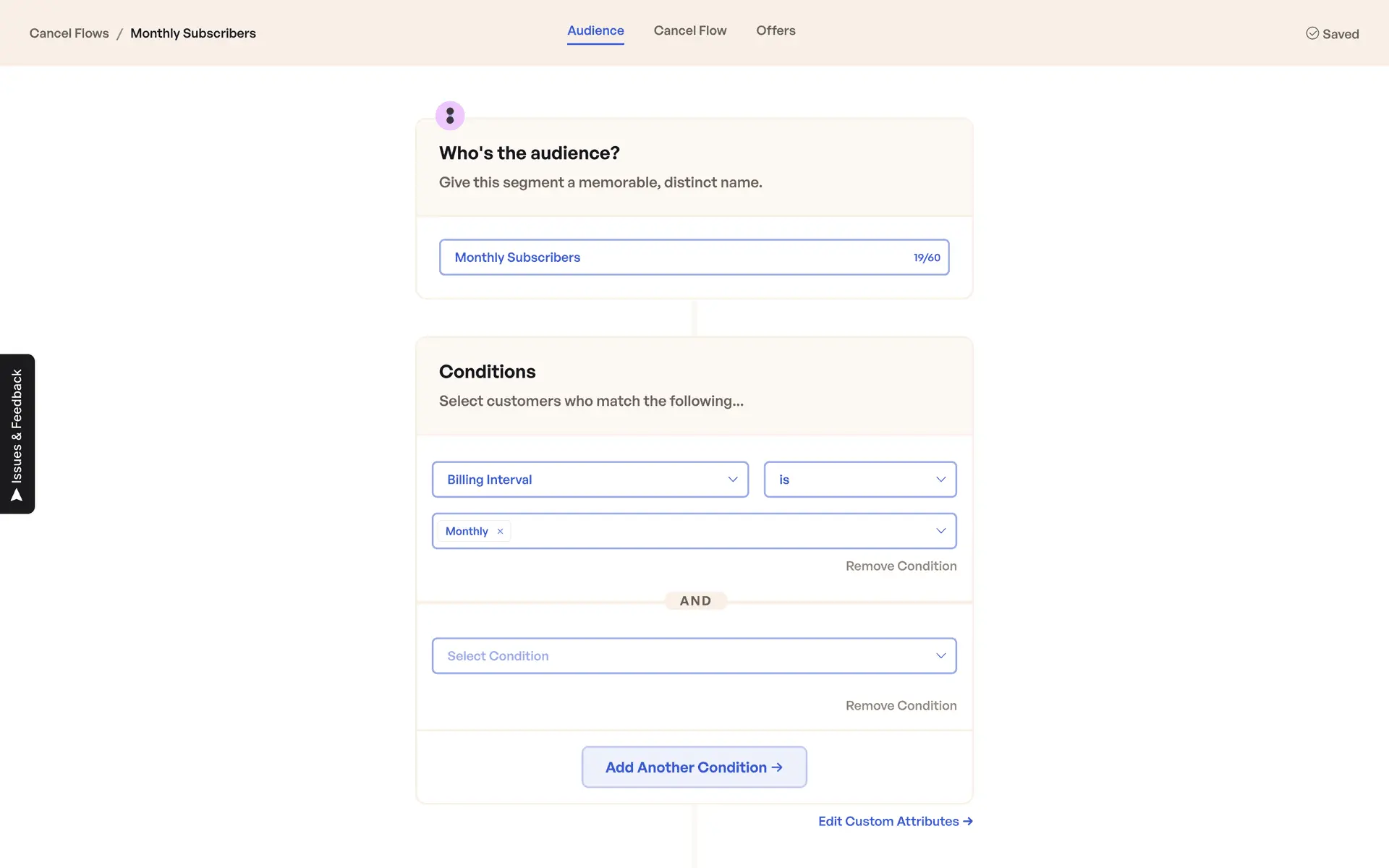1389x868 pixels.
Task: Remove the Monthly tag with its x
Action: [x=500, y=531]
